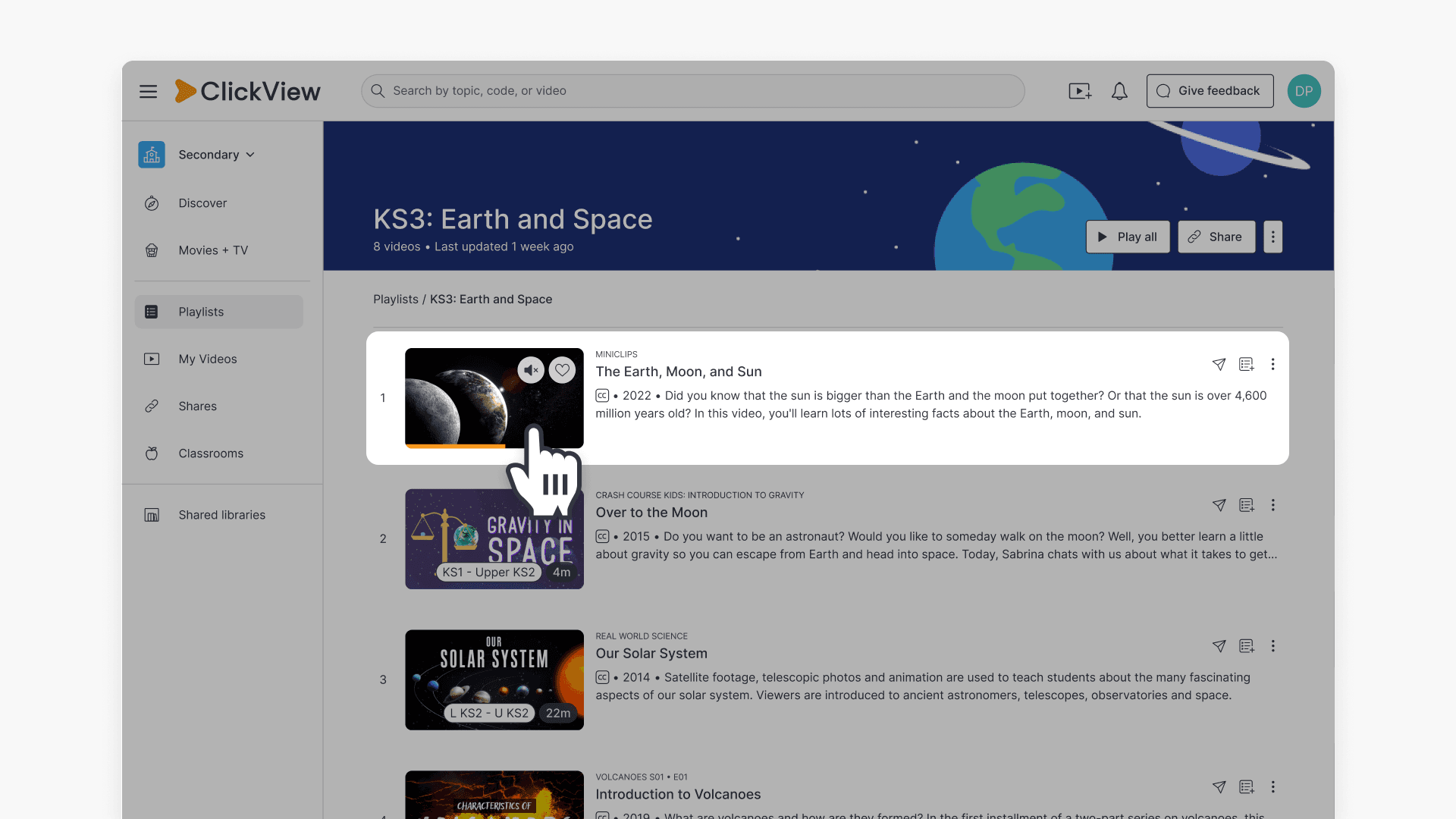The width and height of the screenshot is (1456, 819).
Task: Open more options for Our Solar System
Action: (x=1273, y=646)
